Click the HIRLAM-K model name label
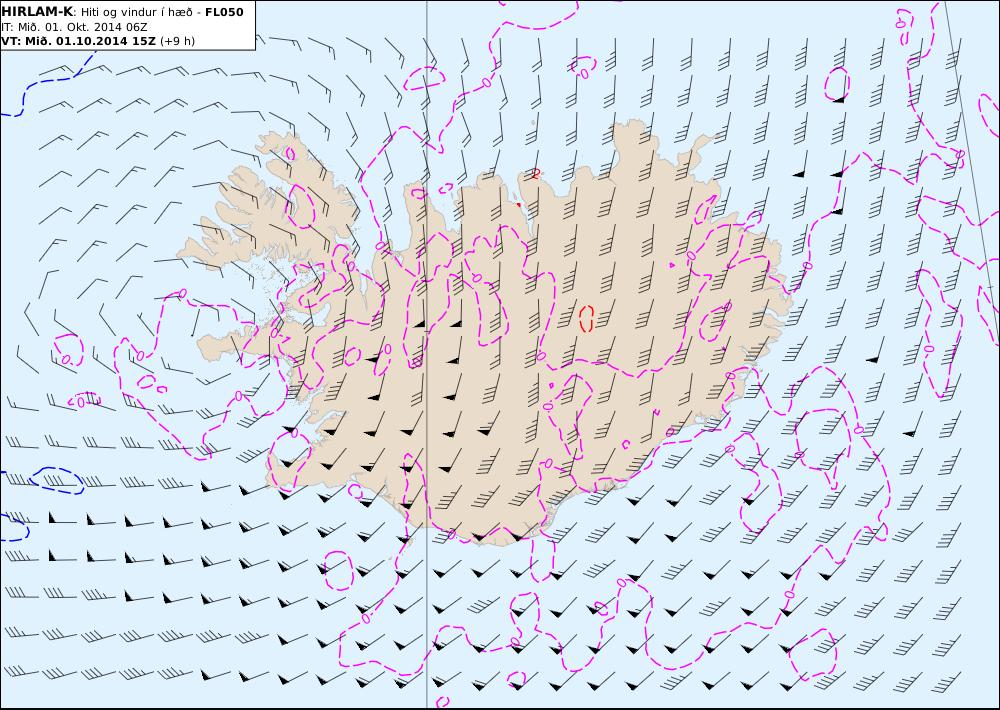Image resolution: width=1000 pixels, height=710 pixels. click(37, 12)
